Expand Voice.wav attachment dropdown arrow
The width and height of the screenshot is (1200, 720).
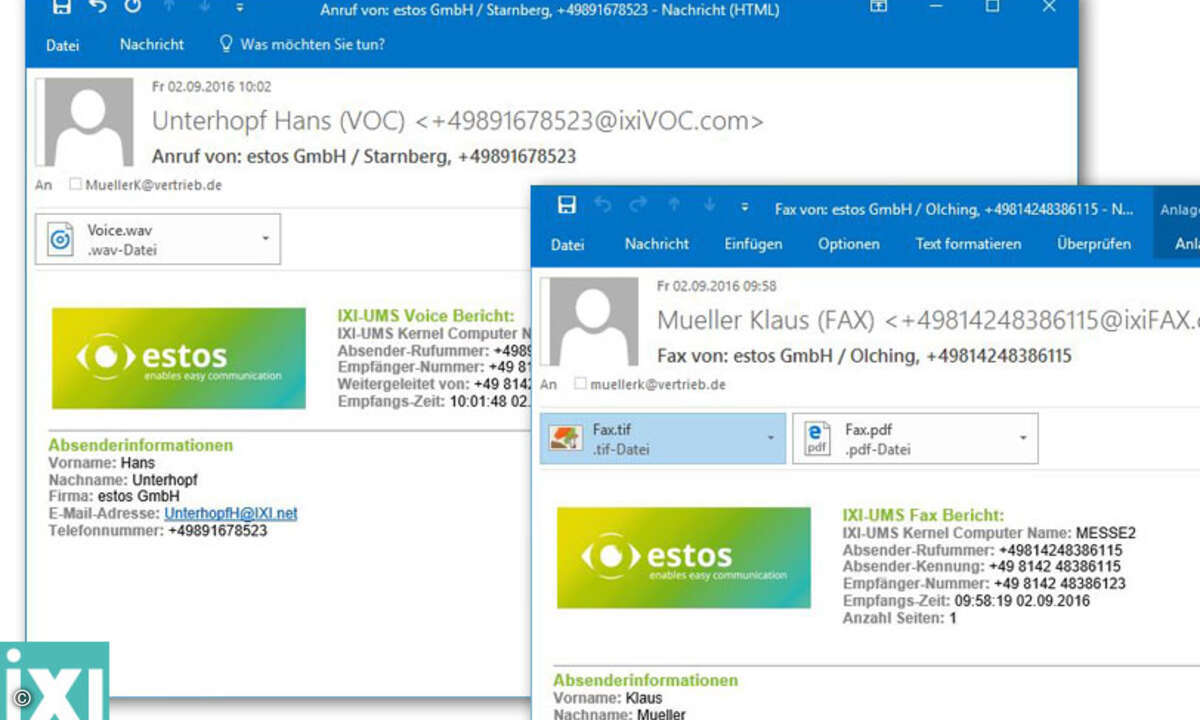coord(265,239)
